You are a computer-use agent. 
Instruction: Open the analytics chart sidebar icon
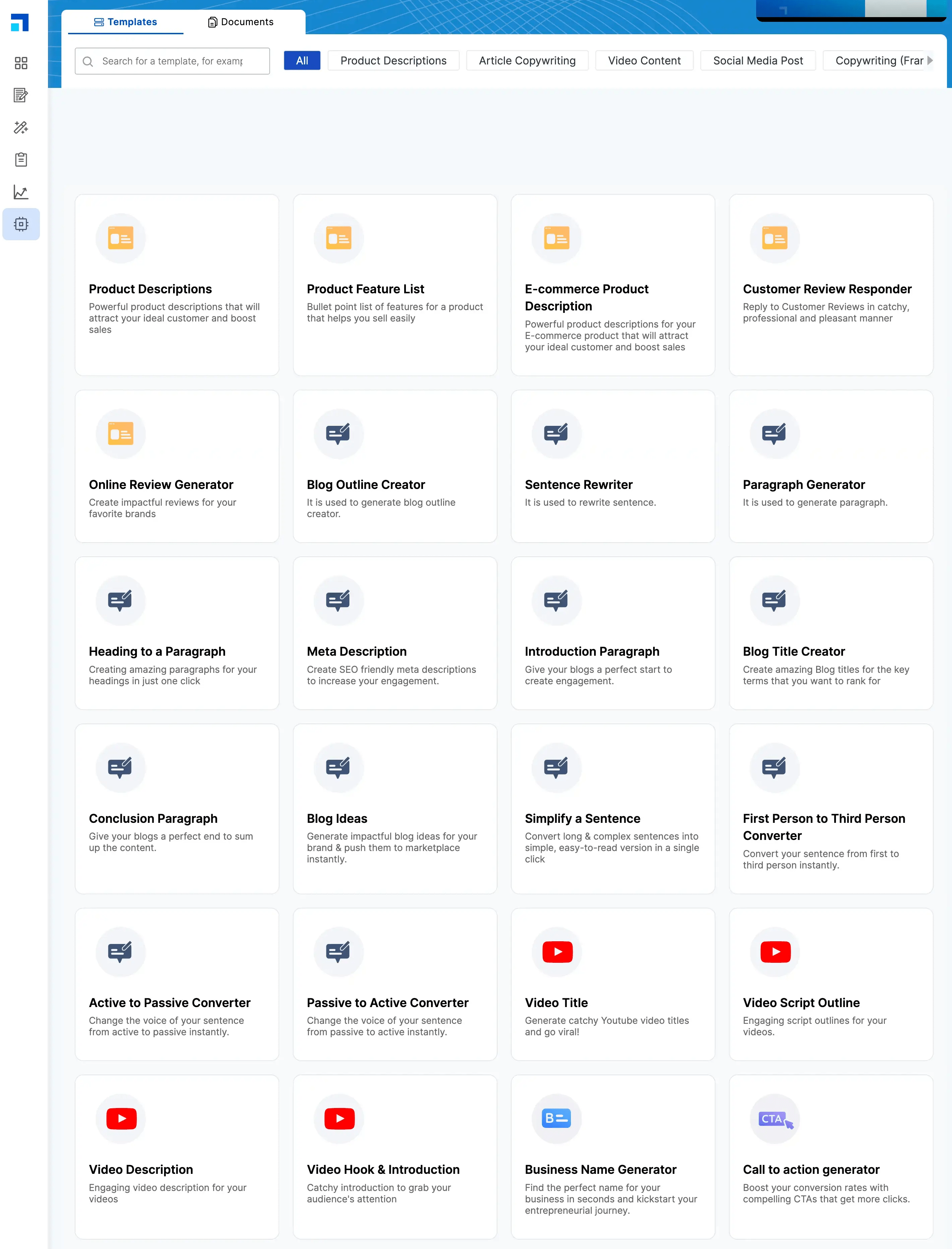coord(21,192)
